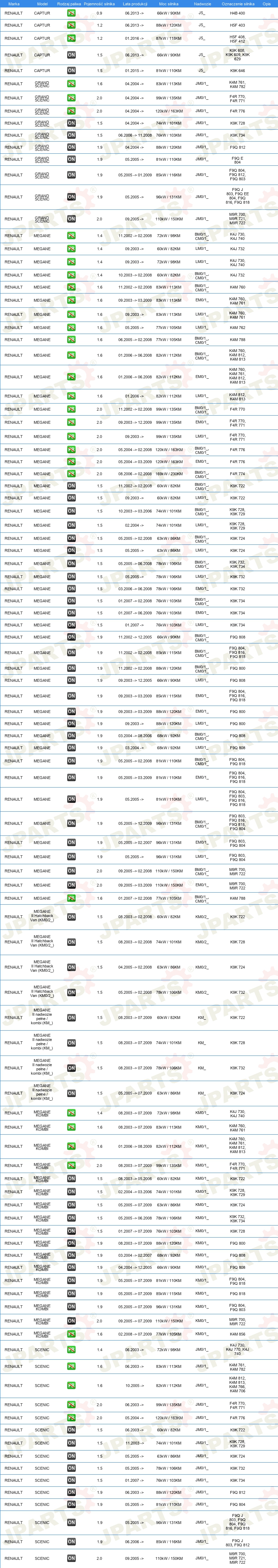Viewport: 278px width, 1568px height.
Task: Click the Oznaczenie silnika column header
Action: coord(238,4)
